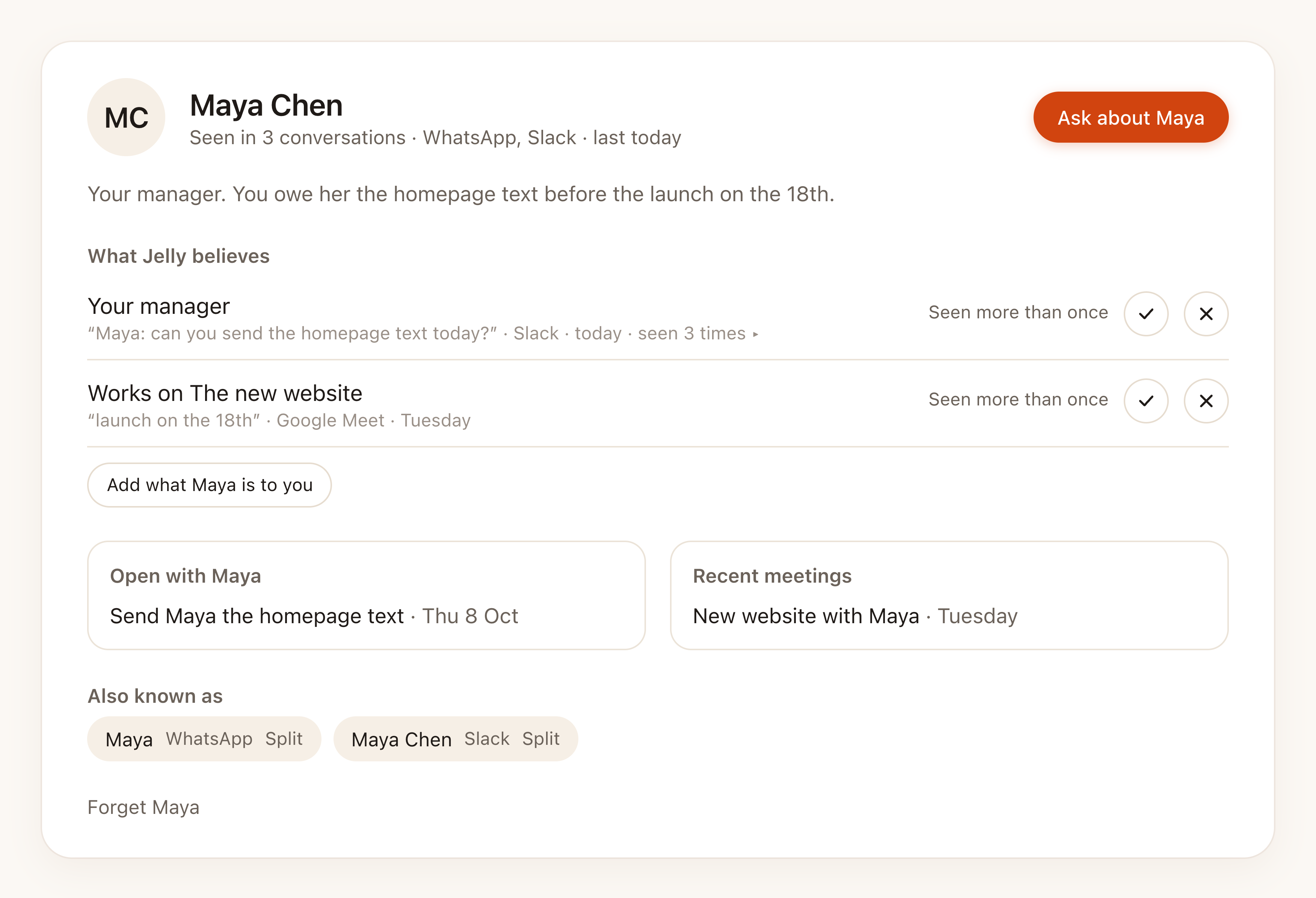Screen dimensions: 1316x898
Task: Select the Maya Chen Slack alias chip
Action: pyautogui.click(x=455, y=739)
